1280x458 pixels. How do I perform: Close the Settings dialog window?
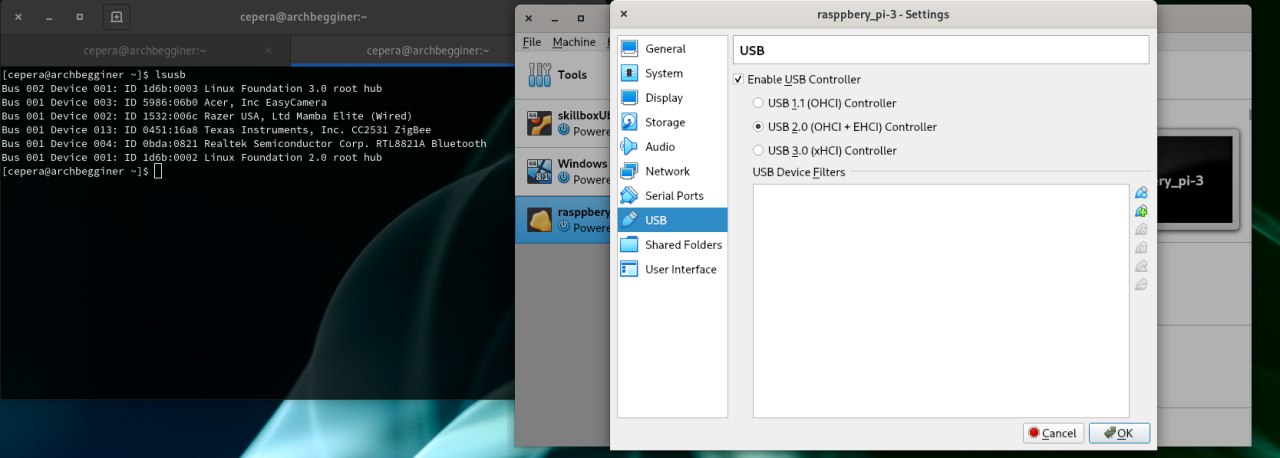coord(624,14)
